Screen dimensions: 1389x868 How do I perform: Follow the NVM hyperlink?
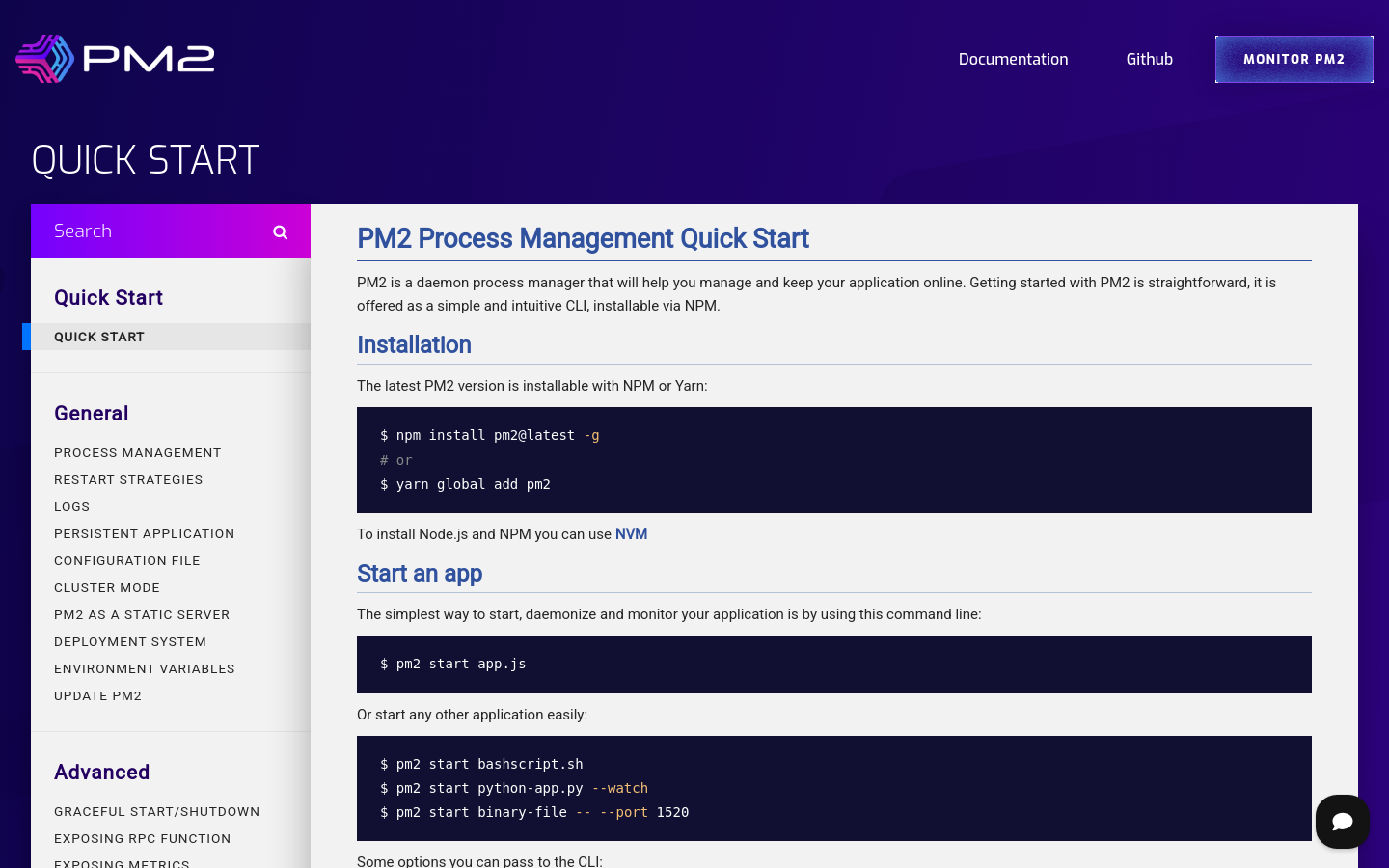[631, 534]
